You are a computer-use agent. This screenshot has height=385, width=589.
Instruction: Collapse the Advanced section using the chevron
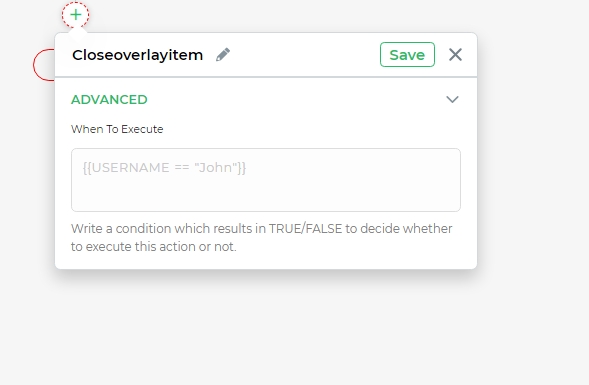tap(452, 100)
